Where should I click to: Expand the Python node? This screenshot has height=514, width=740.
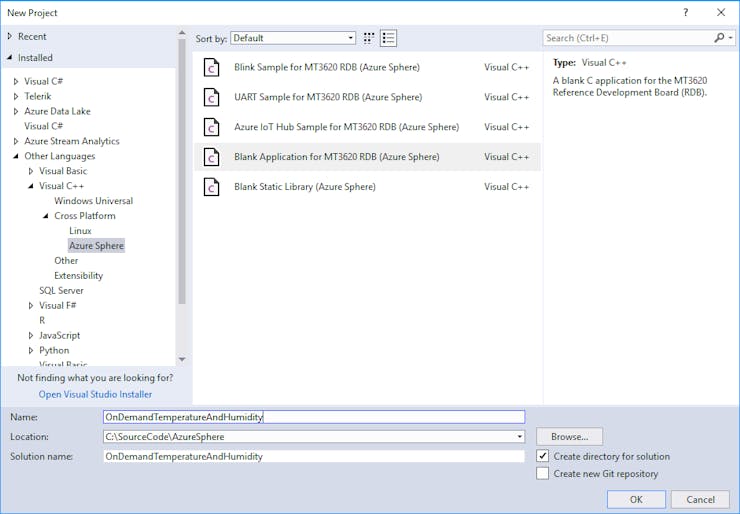[31, 350]
